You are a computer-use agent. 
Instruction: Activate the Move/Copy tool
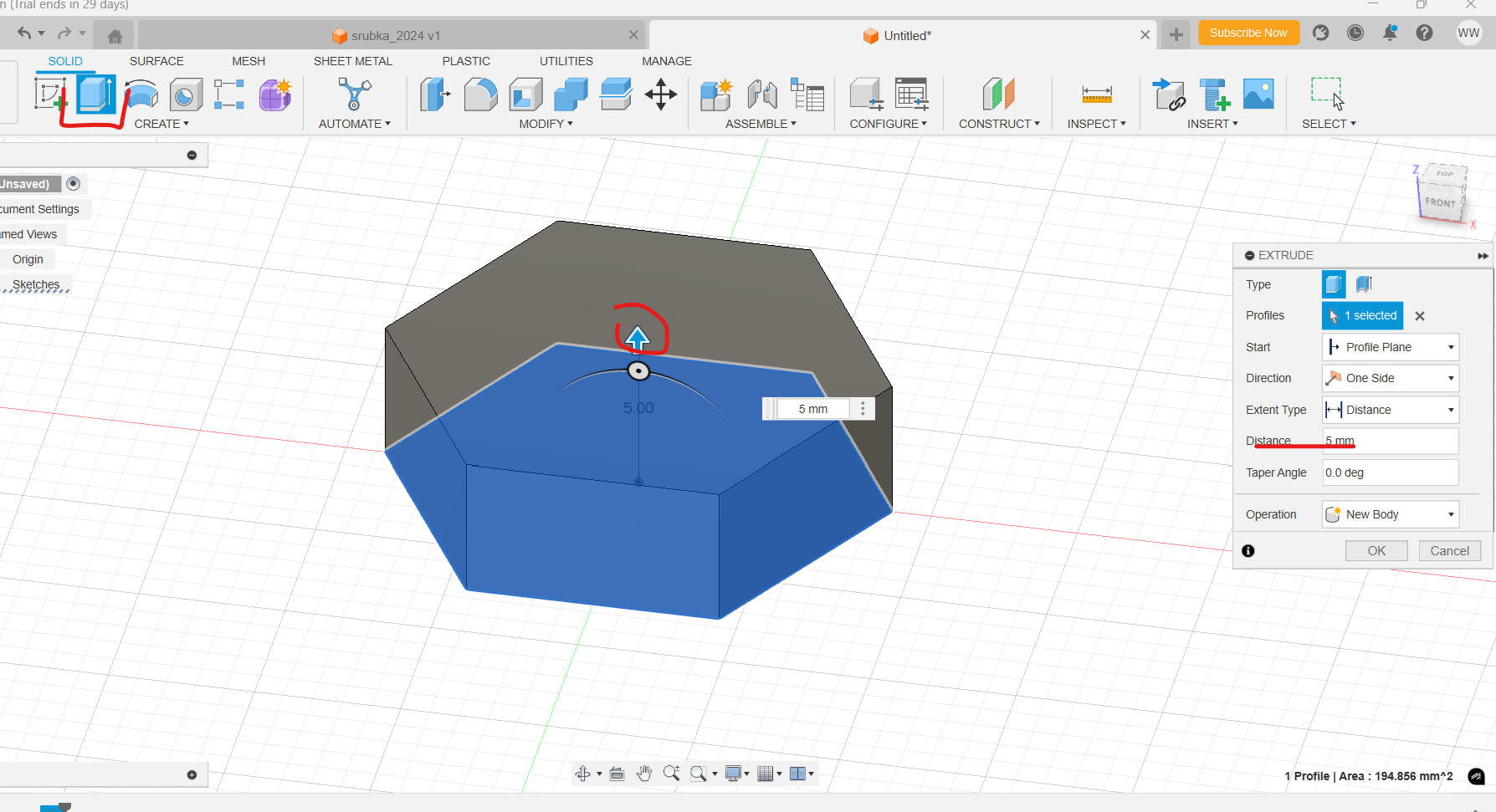coord(661,94)
